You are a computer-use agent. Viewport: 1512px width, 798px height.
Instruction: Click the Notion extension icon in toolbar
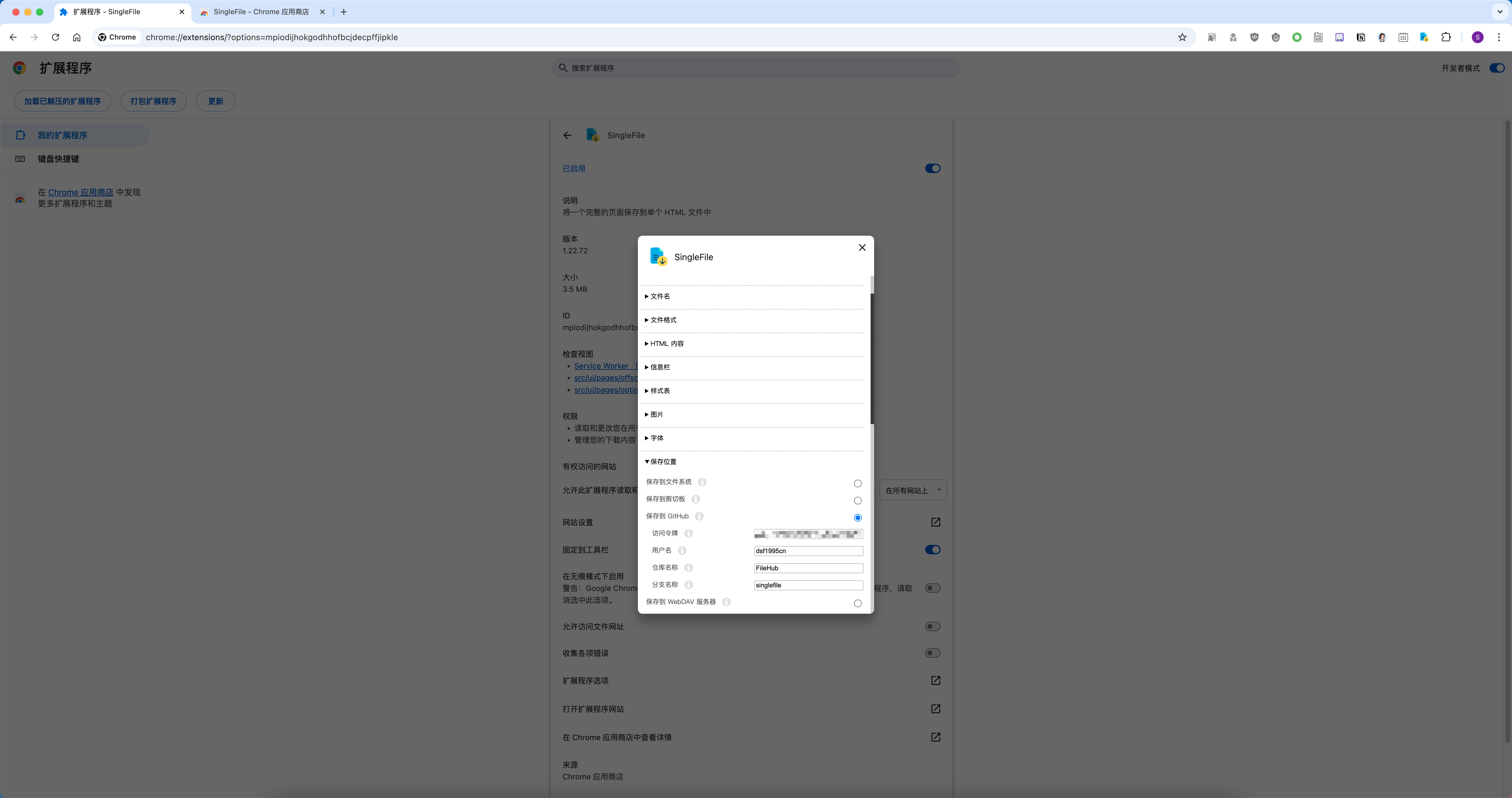click(1361, 37)
